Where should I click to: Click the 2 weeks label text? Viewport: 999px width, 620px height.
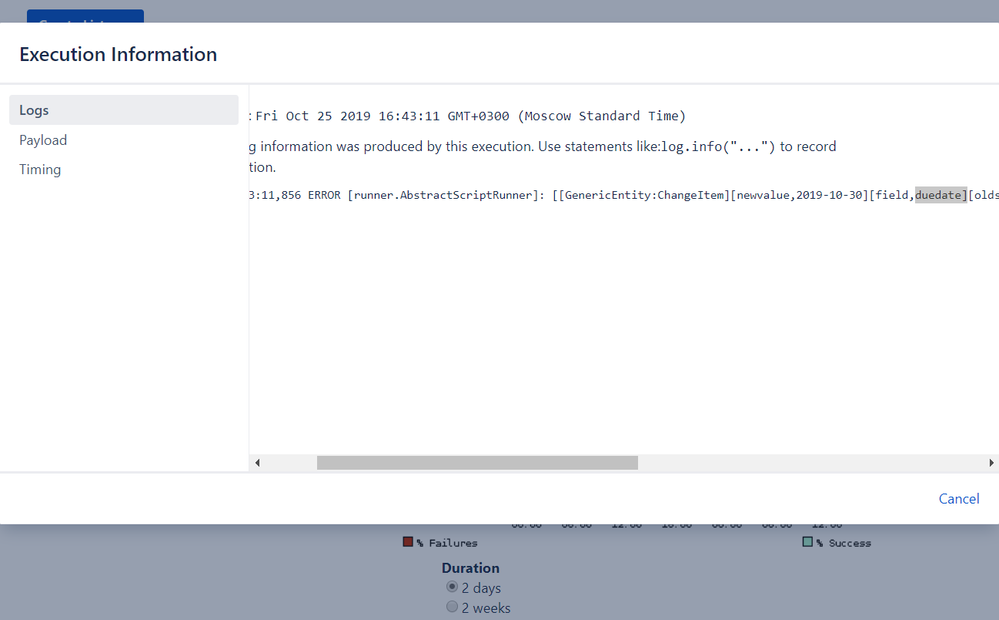pyautogui.click(x=486, y=609)
